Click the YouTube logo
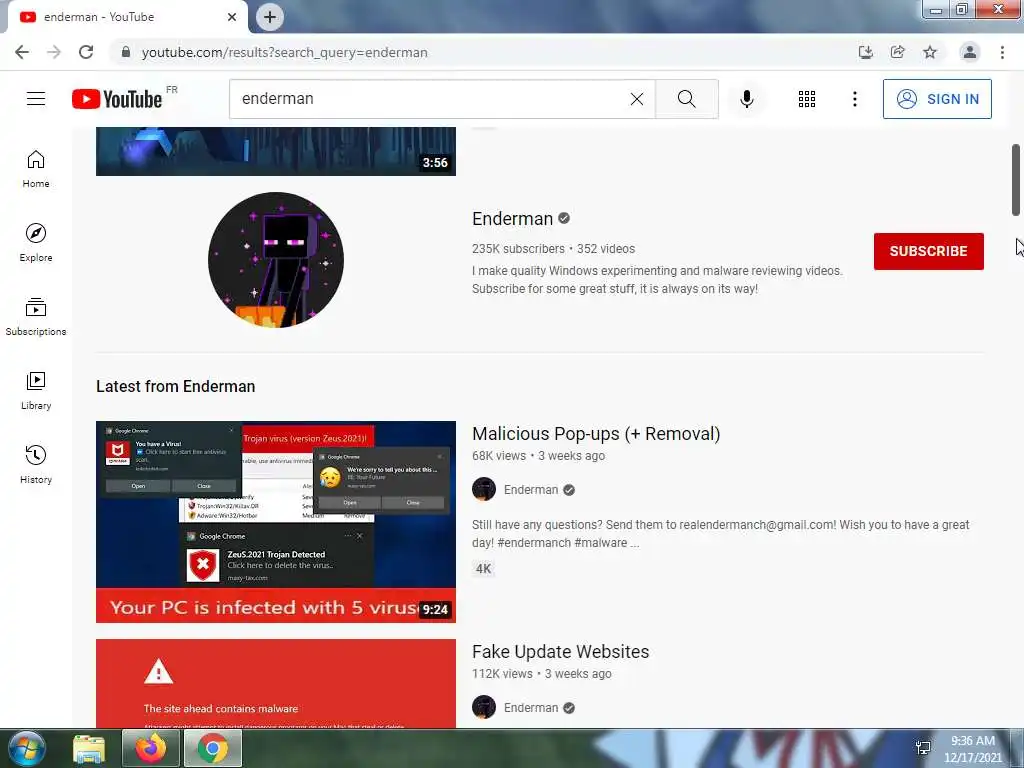The width and height of the screenshot is (1024, 768). point(117,99)
